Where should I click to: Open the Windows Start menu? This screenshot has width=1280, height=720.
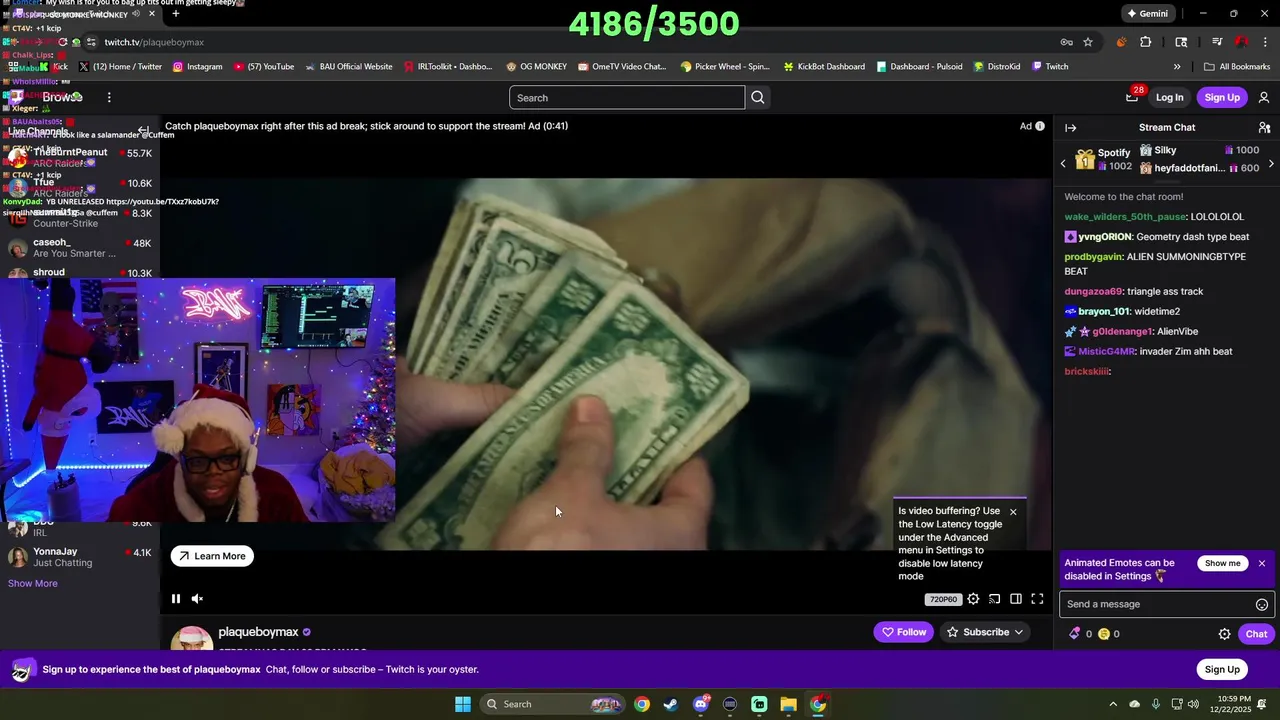tap(463, 704)
